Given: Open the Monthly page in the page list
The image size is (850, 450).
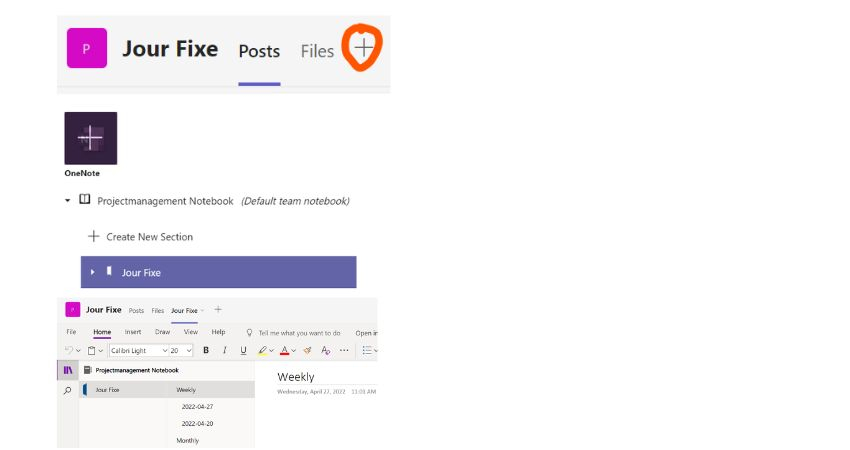Looking at the screenshot, I should tap(188, 440).
